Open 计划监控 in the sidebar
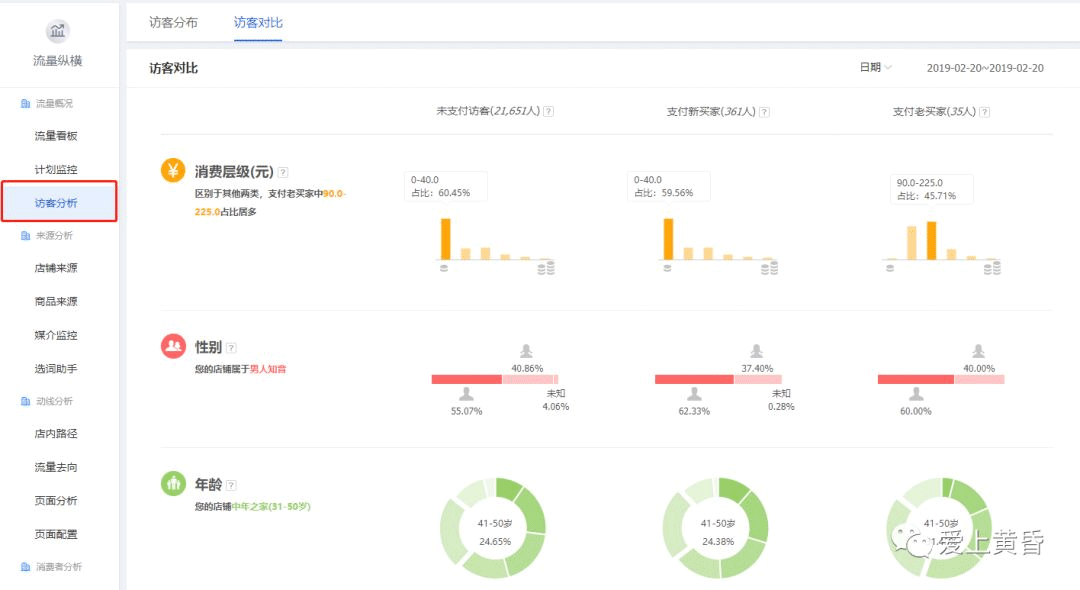 tap(56, 170)
